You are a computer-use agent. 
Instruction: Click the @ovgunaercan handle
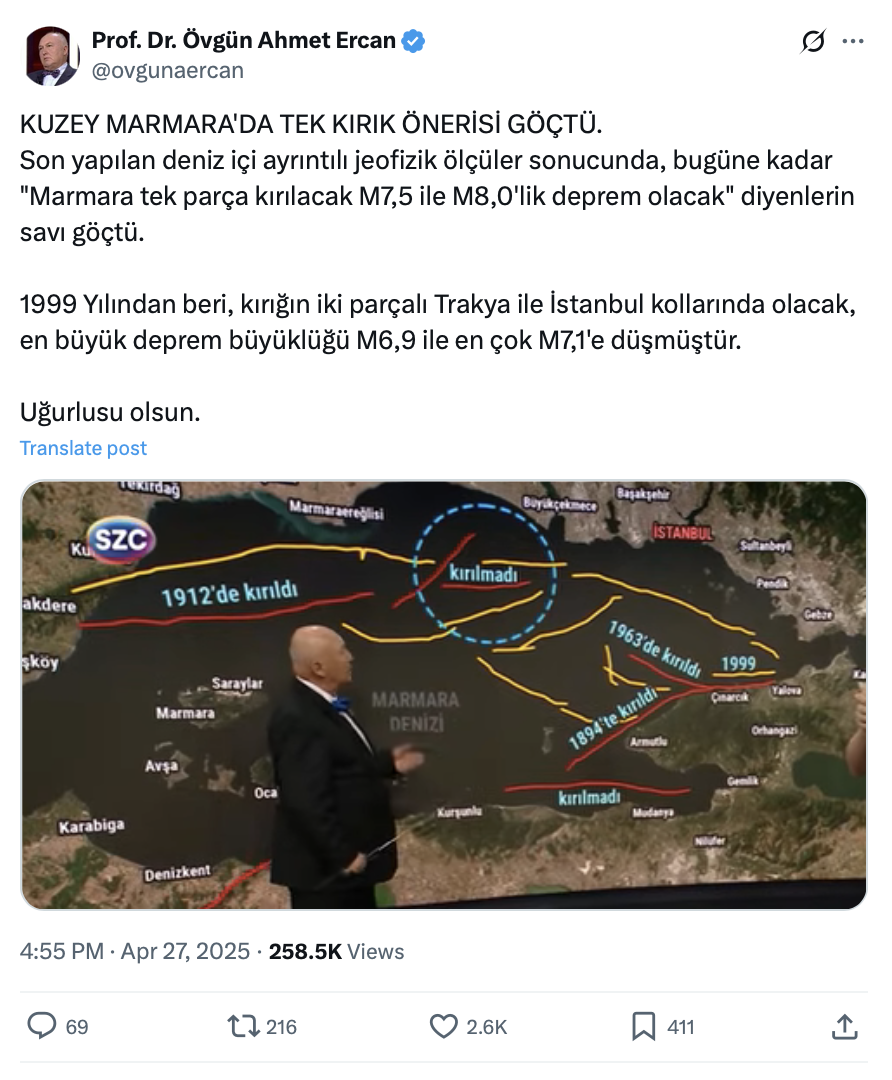[x=167, y=70]
